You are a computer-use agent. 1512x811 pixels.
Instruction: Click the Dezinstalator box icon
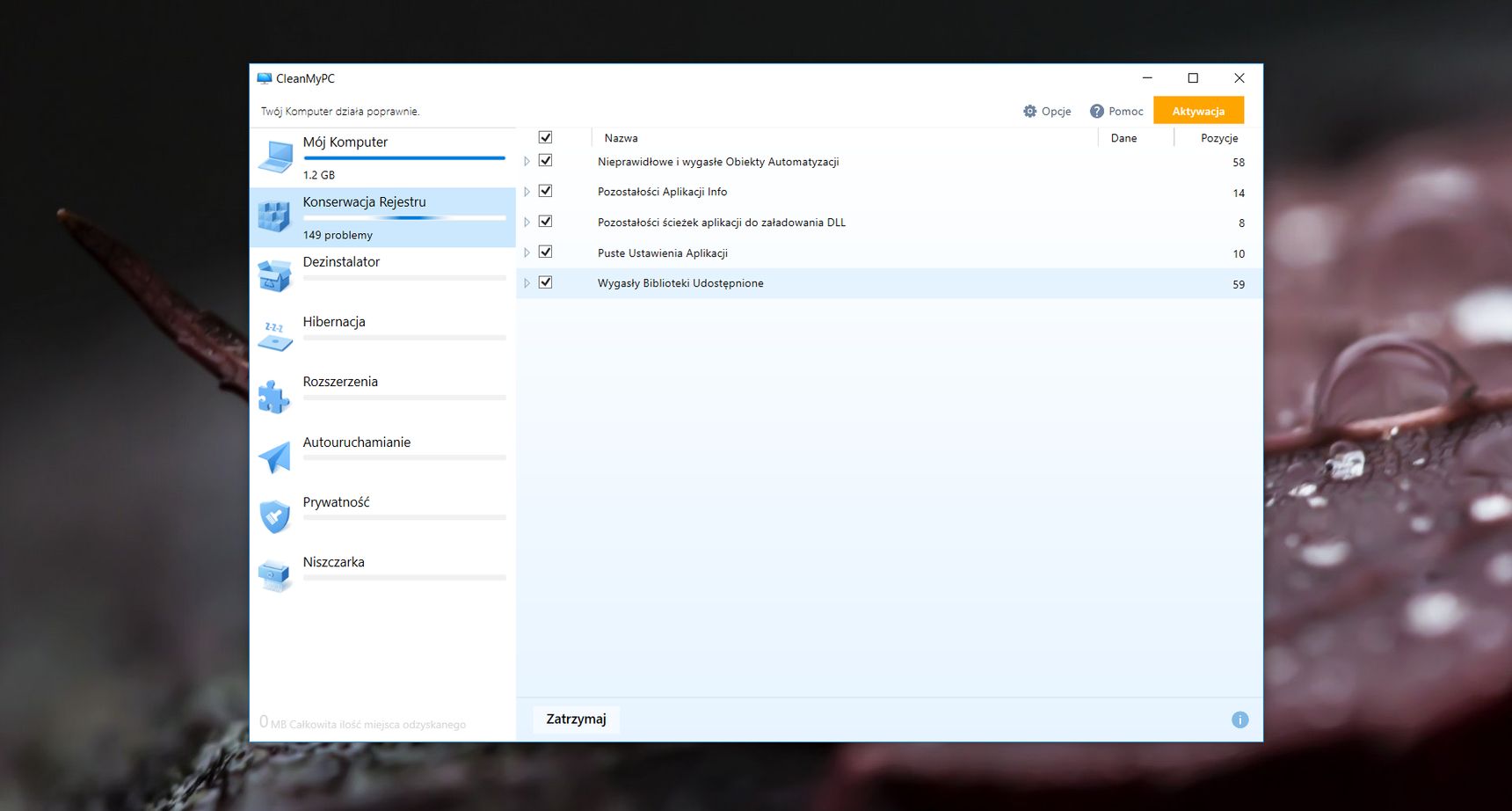tap(274, 275)
